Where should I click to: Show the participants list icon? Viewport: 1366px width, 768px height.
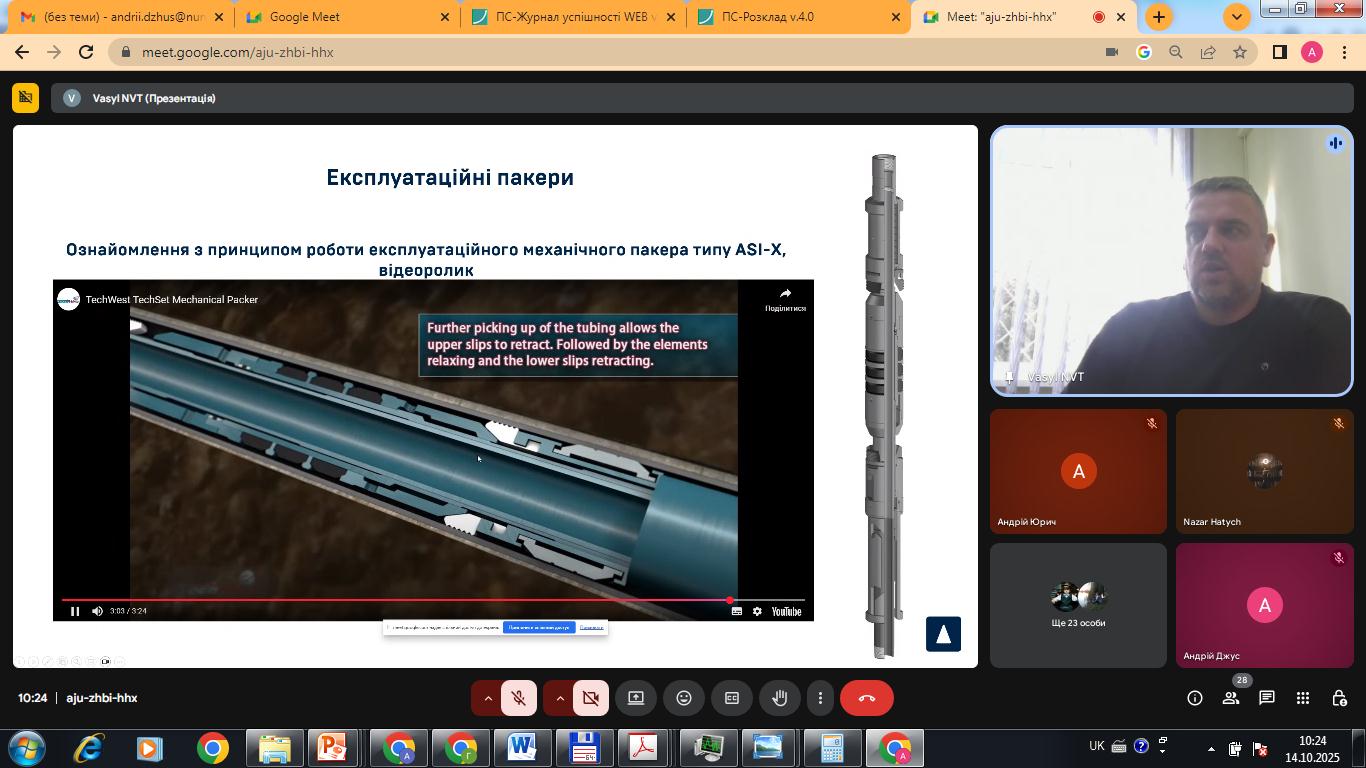tap(1231, 698)
